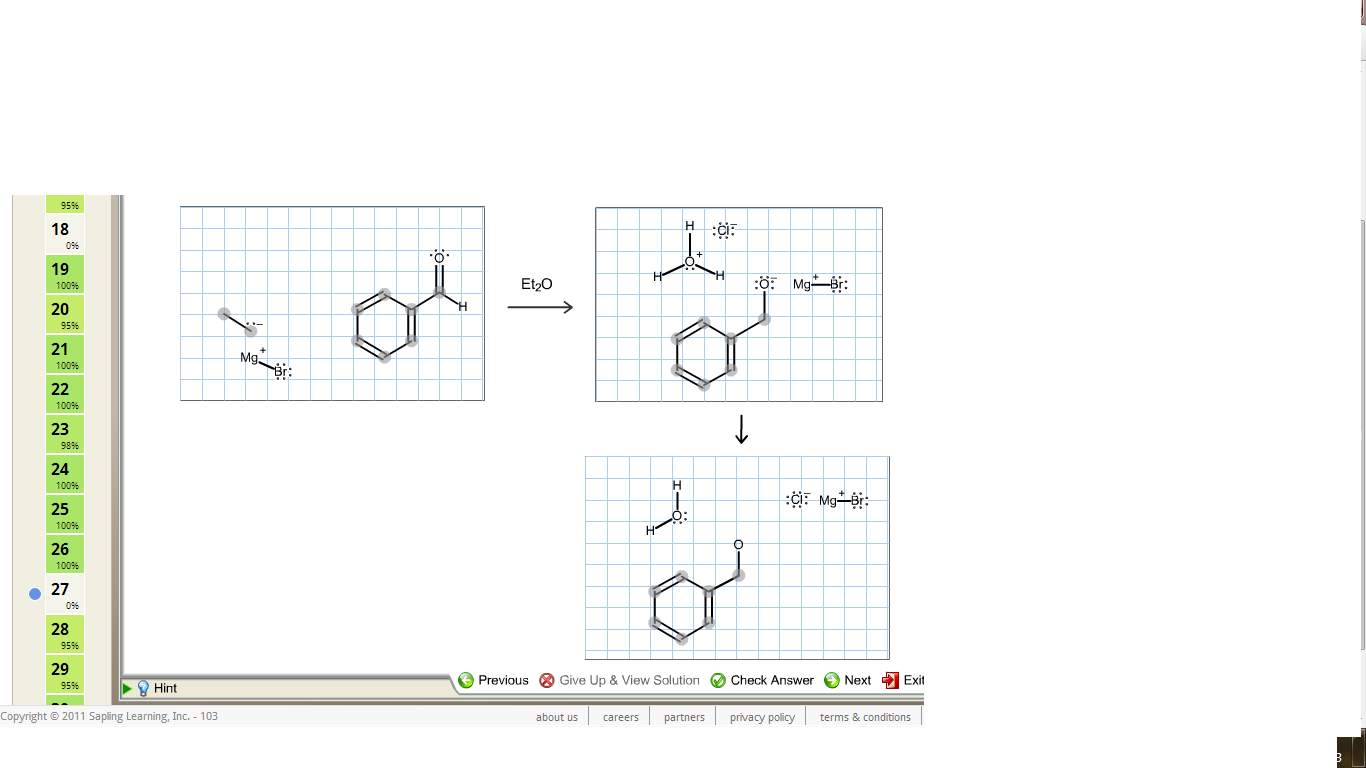1366x768 pixels.
Task: Open the privacy policy link
Action: point(761,717)
